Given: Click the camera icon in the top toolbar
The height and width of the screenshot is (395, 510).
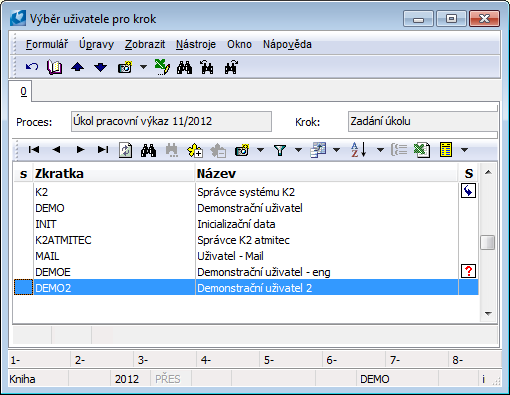Looking at the screenshot, I should pos(125,67).
